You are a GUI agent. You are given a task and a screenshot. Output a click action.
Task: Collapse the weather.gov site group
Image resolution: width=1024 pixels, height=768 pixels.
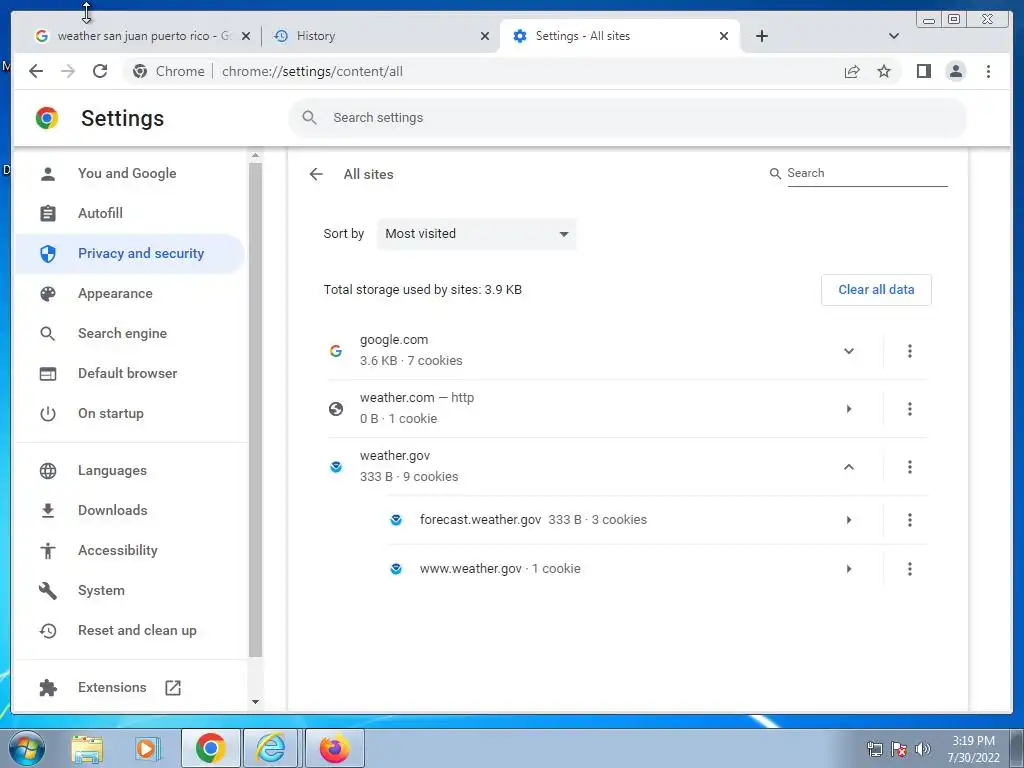(848, 467)
